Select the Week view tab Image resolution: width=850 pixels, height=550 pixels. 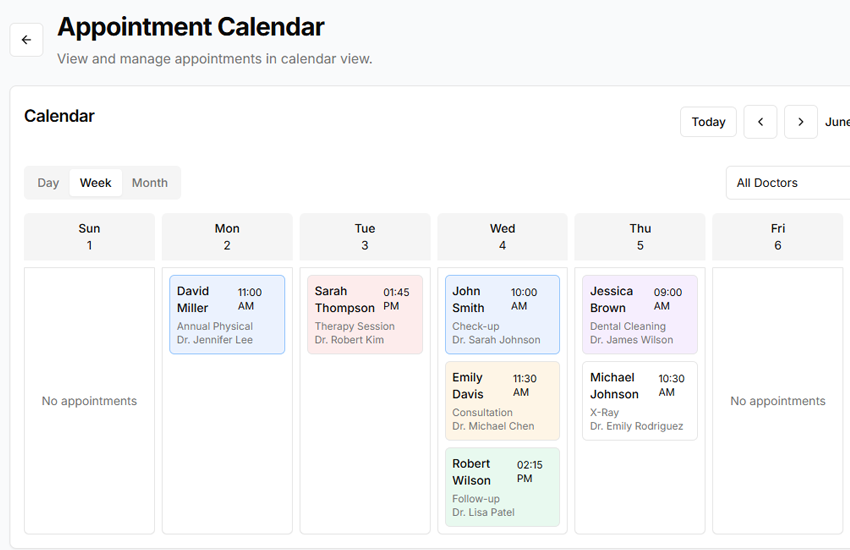coord(96,183)
